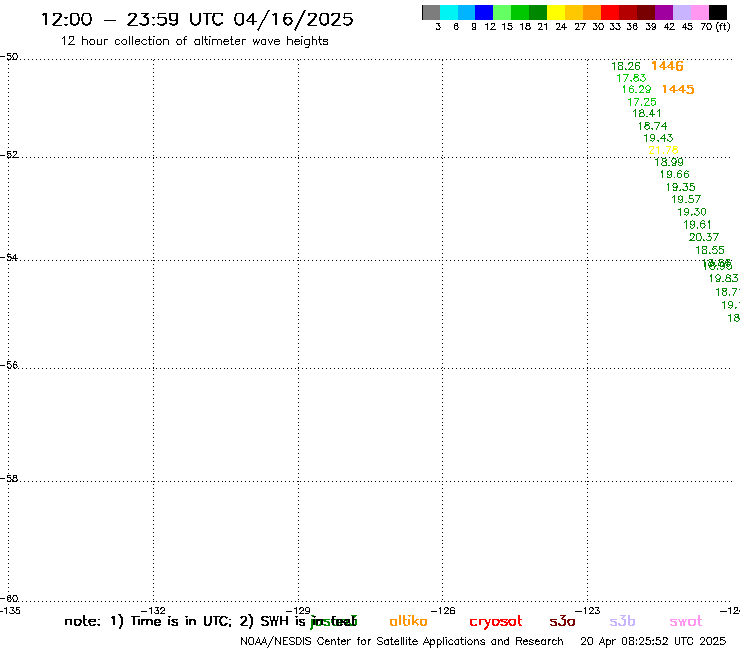Click the orange swatch in the color scale
This screenshot has height=650, width=740.
(592, 12)
